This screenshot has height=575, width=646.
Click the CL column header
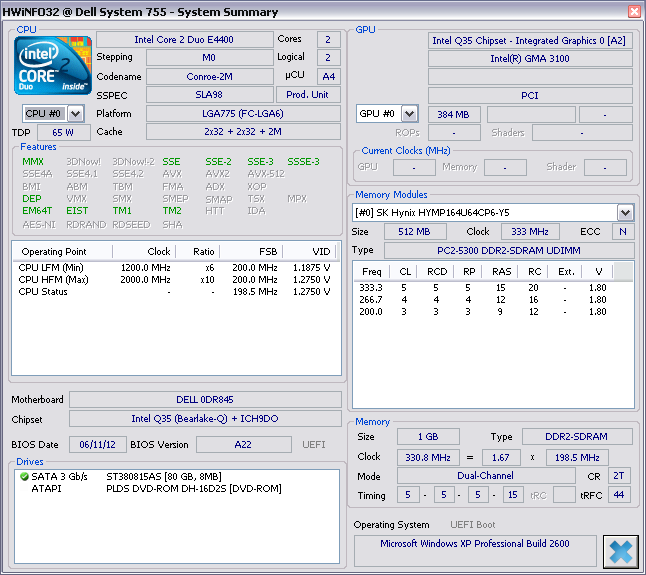[403, 271]
